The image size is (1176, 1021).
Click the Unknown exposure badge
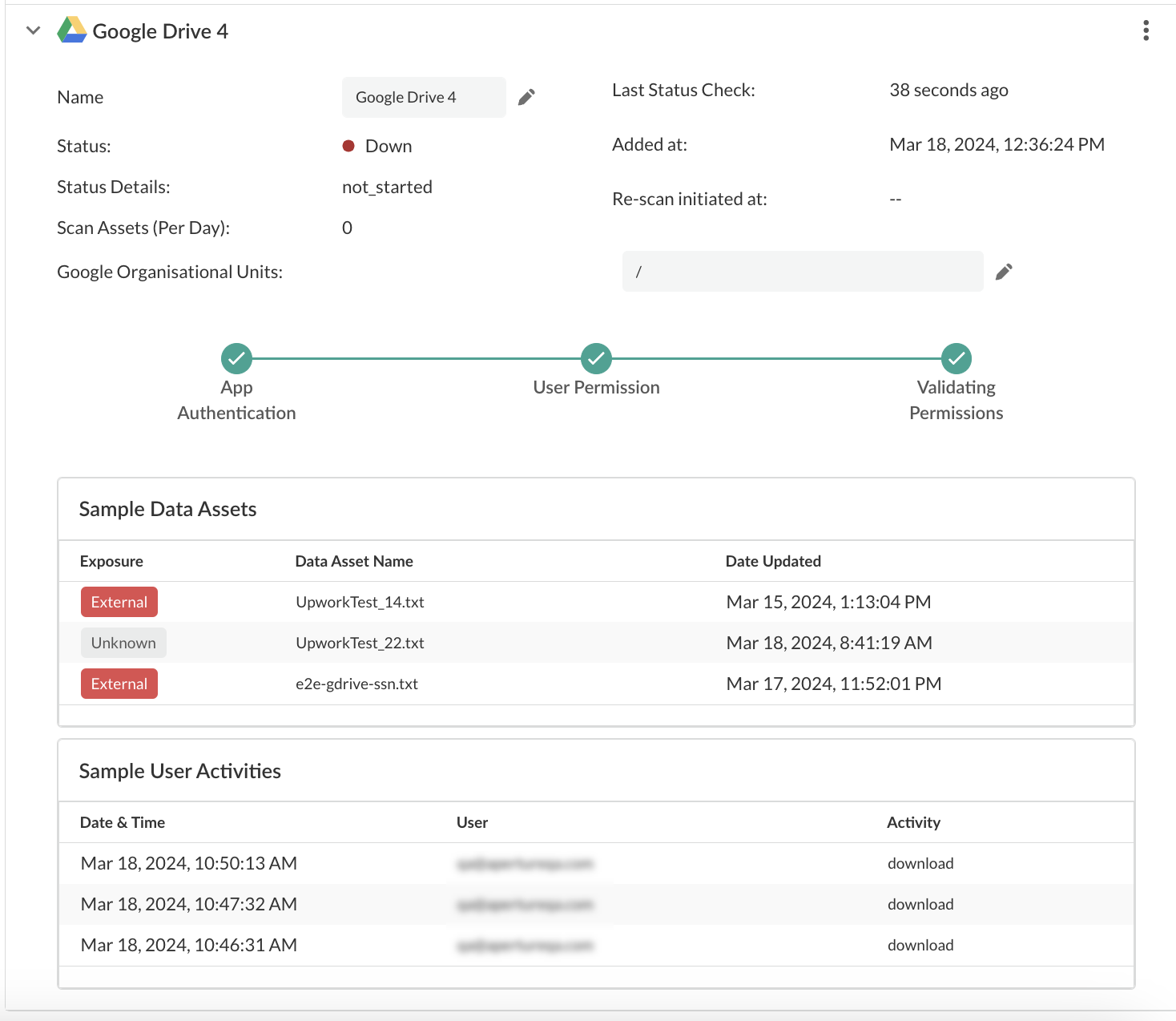pyautogui.click(x=123, y=644)
